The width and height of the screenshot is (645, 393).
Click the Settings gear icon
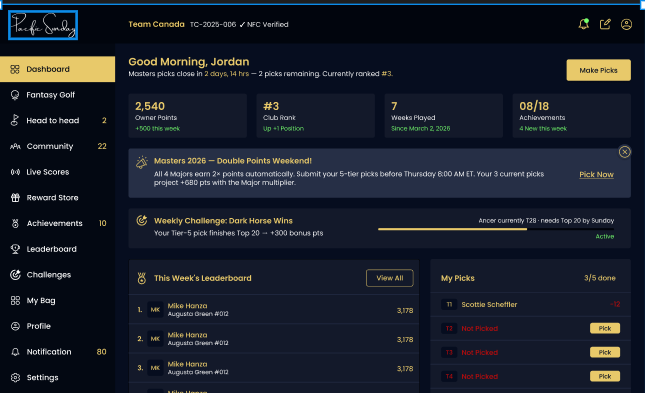click(15, 377)
